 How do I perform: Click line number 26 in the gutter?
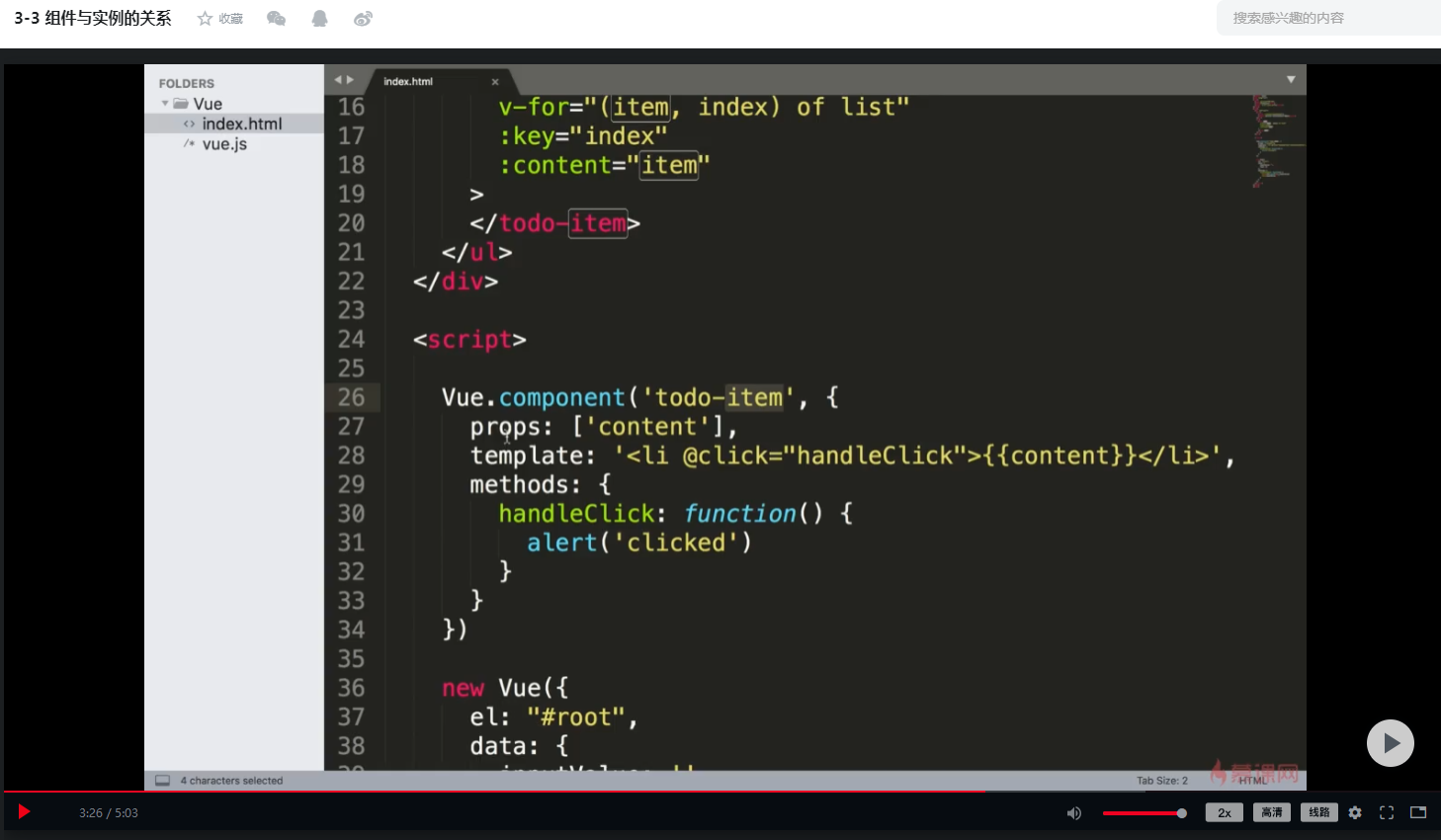(351, 397)
